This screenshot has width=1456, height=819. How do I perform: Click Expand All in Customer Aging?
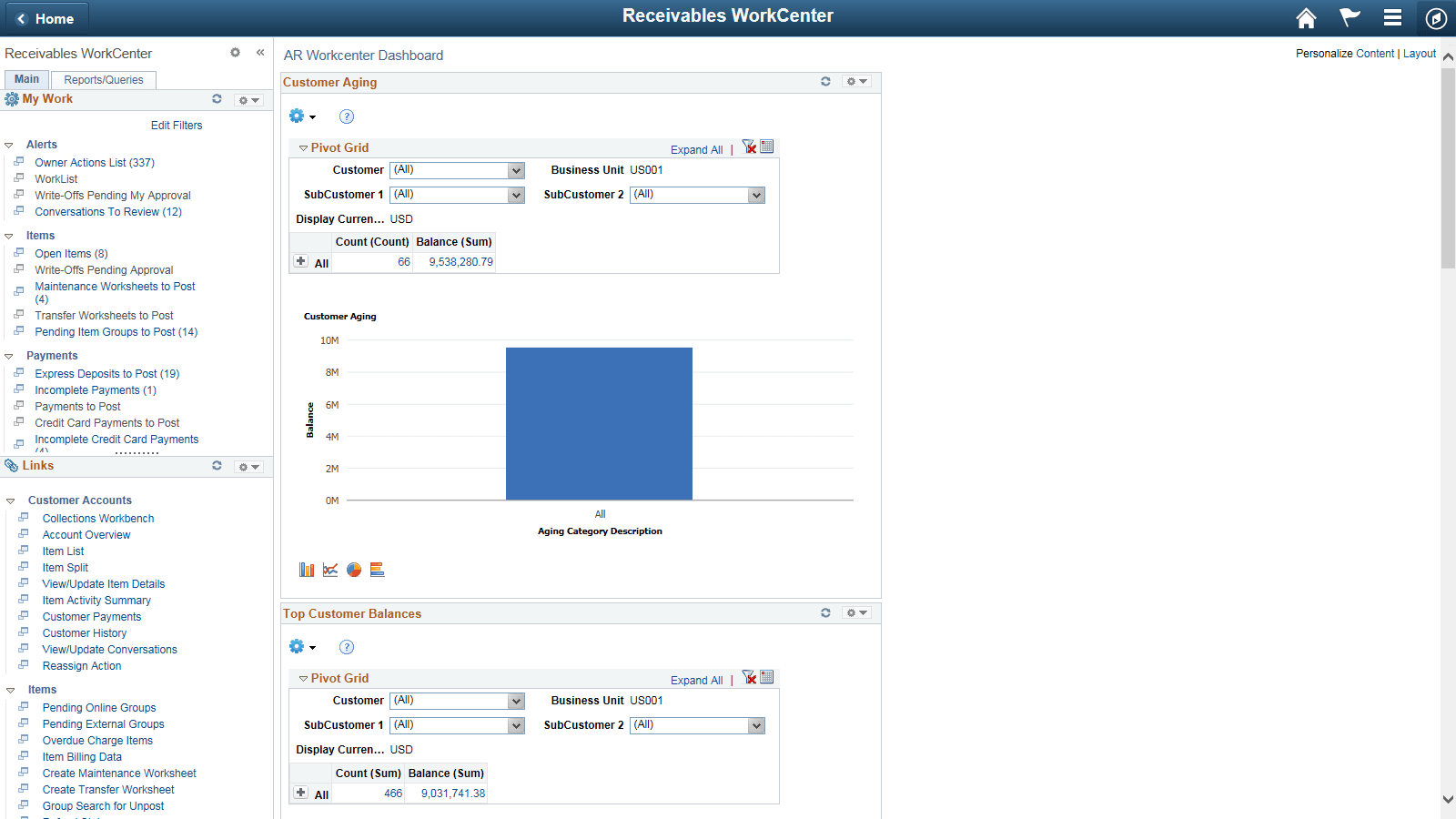[695, 148]
